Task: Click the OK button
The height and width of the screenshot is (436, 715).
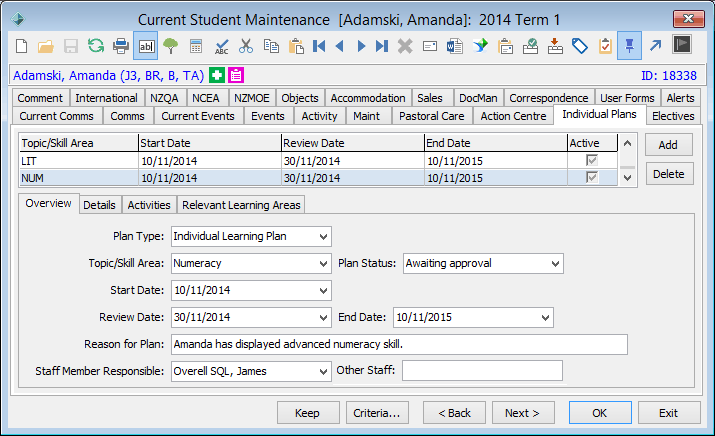Action: (600, 413)
